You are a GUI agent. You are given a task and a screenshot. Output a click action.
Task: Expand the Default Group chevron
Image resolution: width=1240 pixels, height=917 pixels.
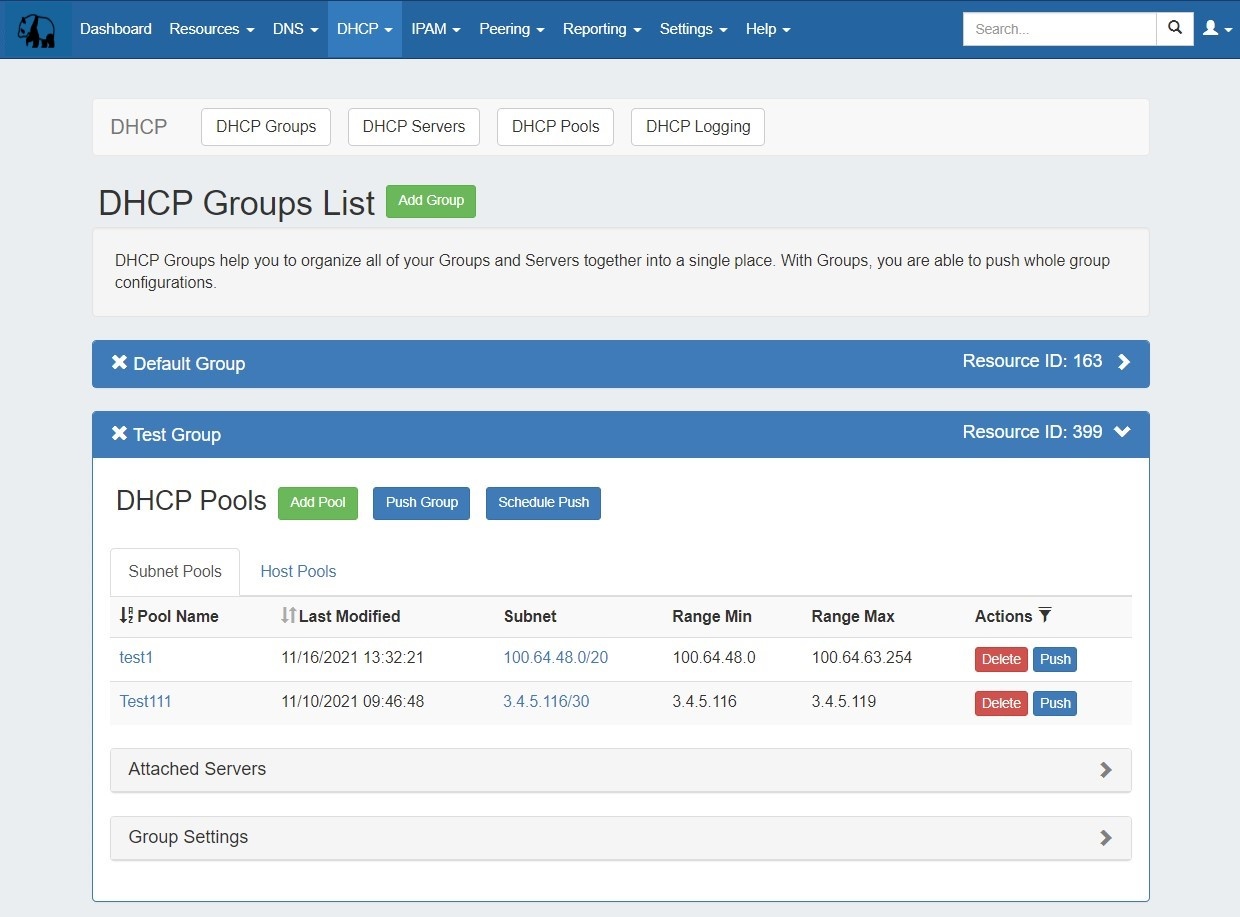(x=1124, y=362)
